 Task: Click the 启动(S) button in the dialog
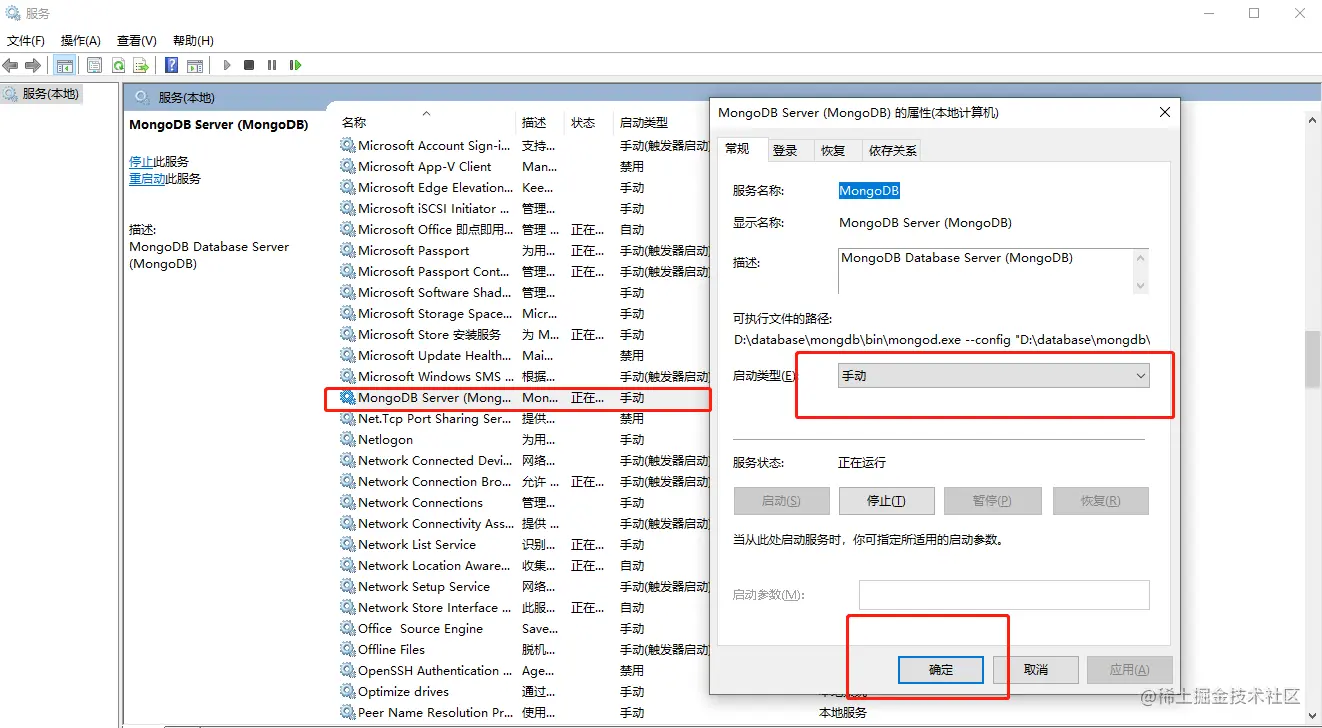tap(782, 501)
